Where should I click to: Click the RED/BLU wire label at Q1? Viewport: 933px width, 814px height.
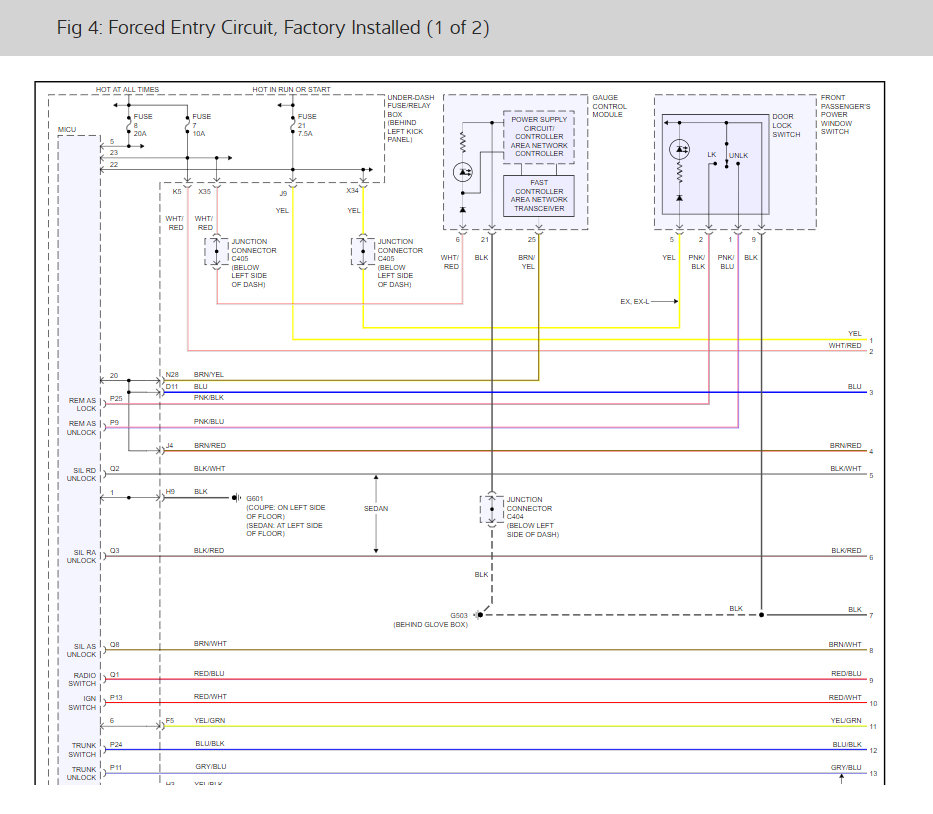coord(209,674)
